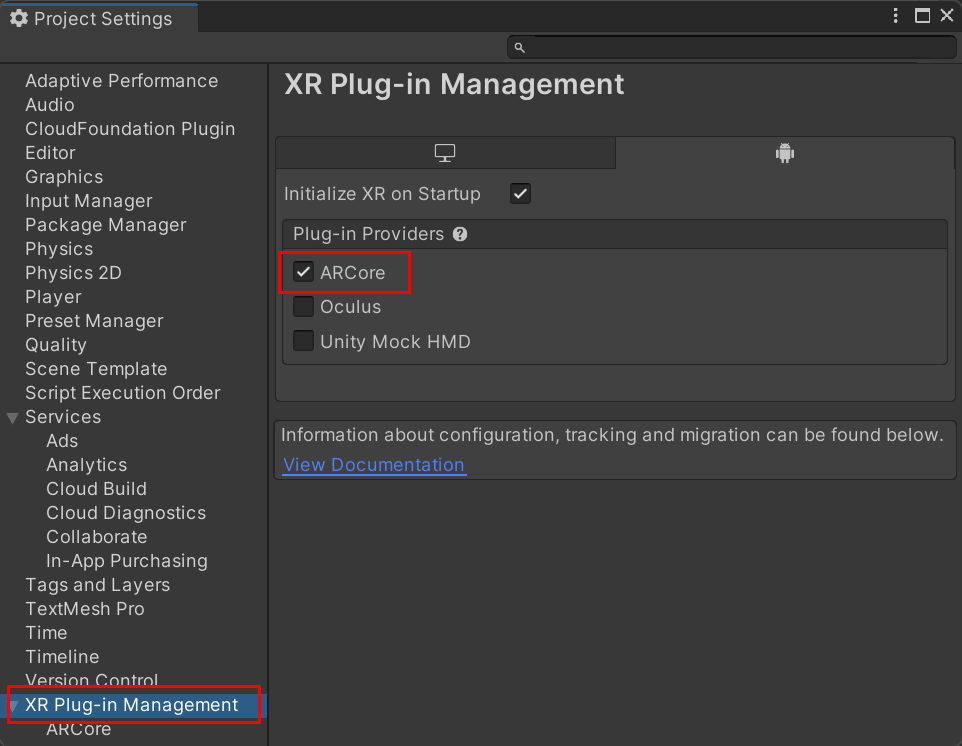This screenshot has width=962, height=746.
Task: Click the search magnifier icon
Action: [x=519, y=48]
